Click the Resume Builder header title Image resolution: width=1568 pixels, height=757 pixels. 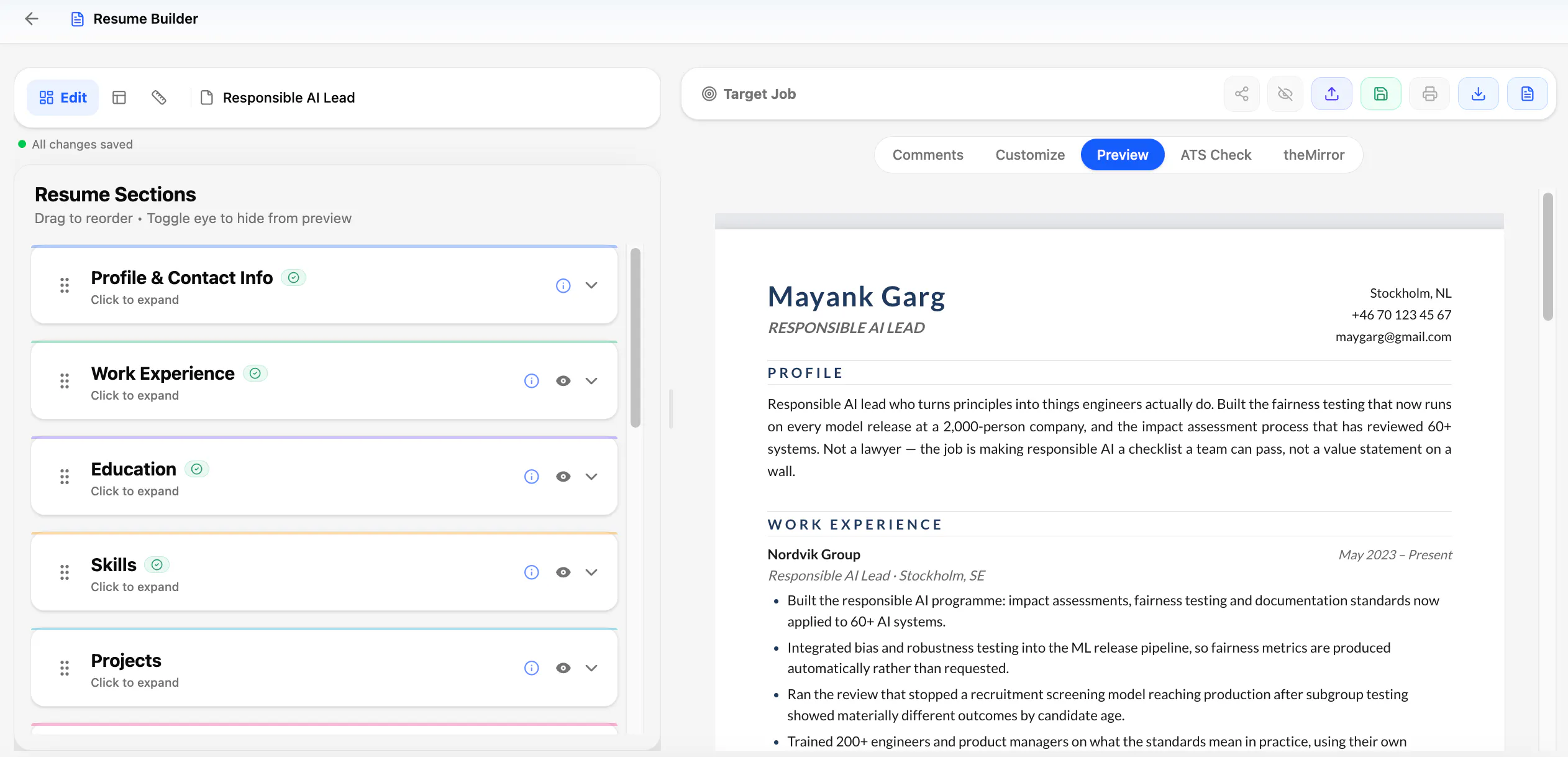point(145,19)
